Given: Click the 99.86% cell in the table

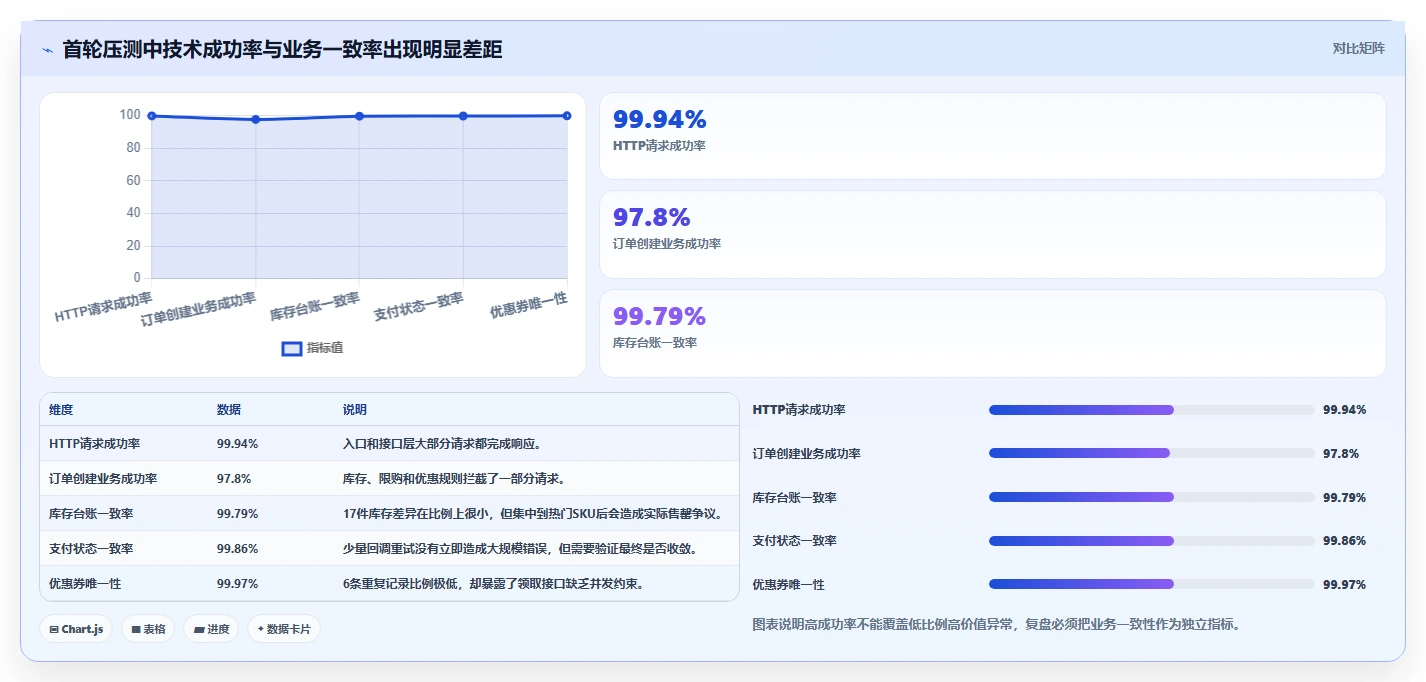Looking at the screenshot, I should pyautogui.click(x=238, y=549).
